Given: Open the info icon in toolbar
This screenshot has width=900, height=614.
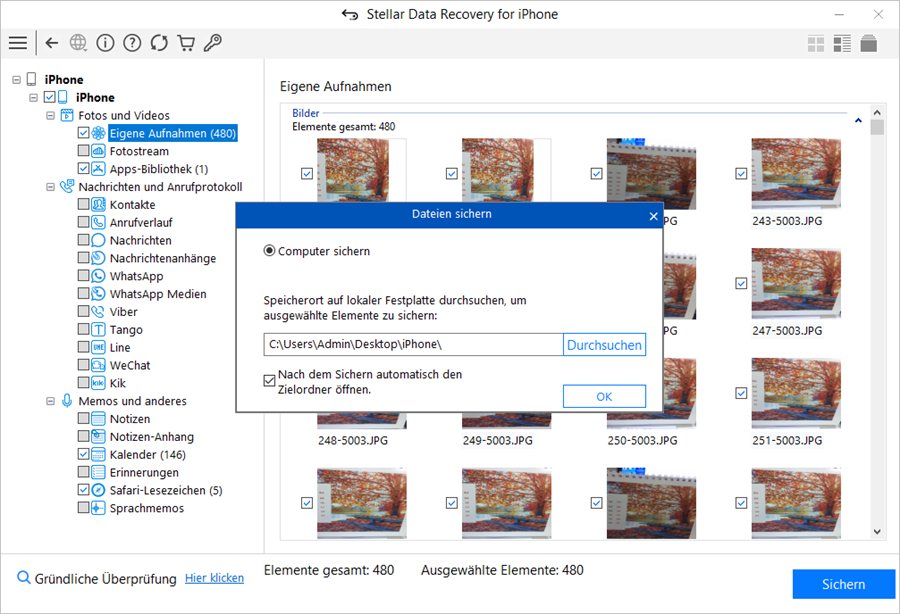Looking at the screenshot, I should pos(105,43).
